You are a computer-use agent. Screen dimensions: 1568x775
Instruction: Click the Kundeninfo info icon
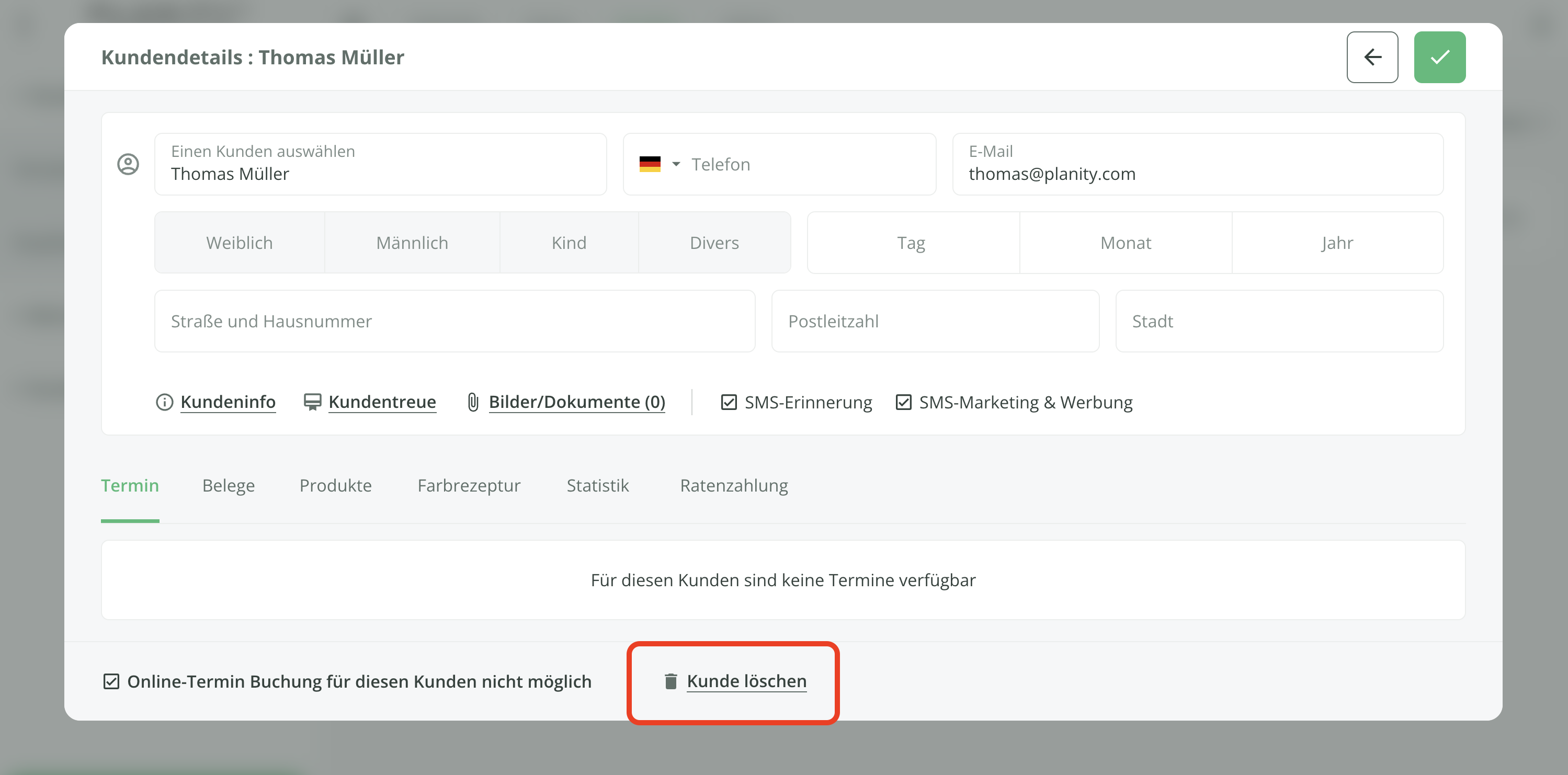click(x=164, y=403)
